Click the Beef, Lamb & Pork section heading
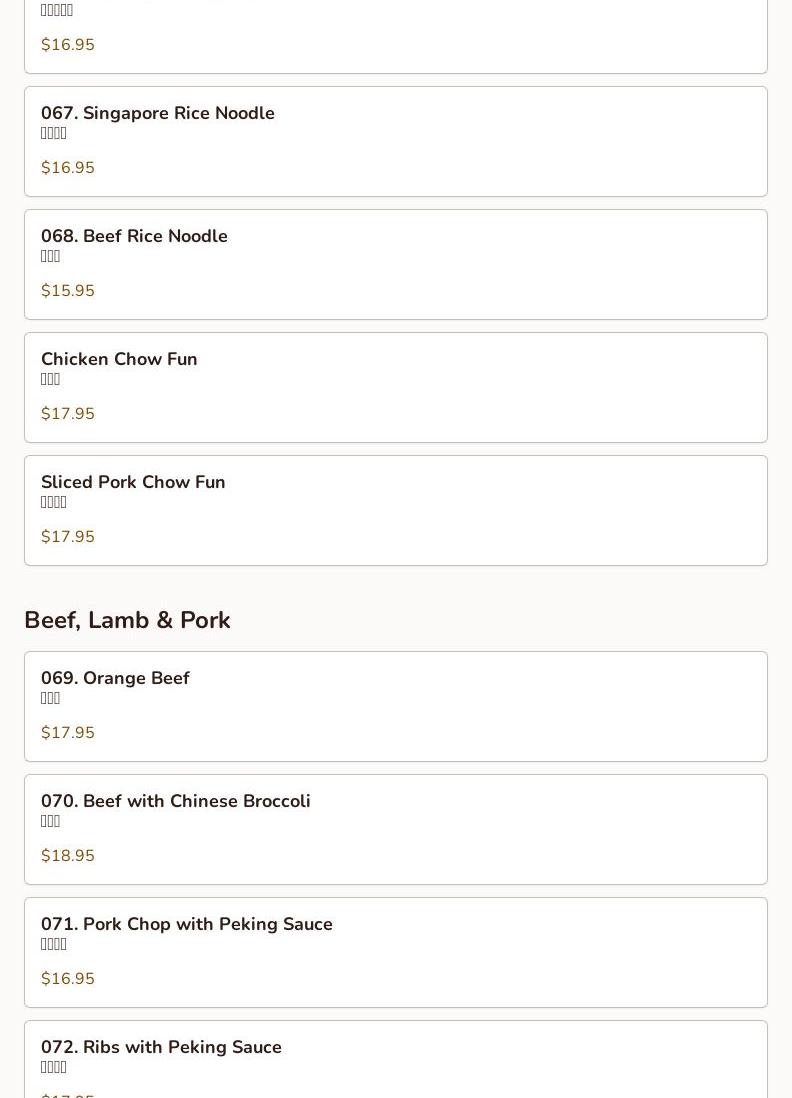Screen dimensions: 792x1098 pos(127,620)
